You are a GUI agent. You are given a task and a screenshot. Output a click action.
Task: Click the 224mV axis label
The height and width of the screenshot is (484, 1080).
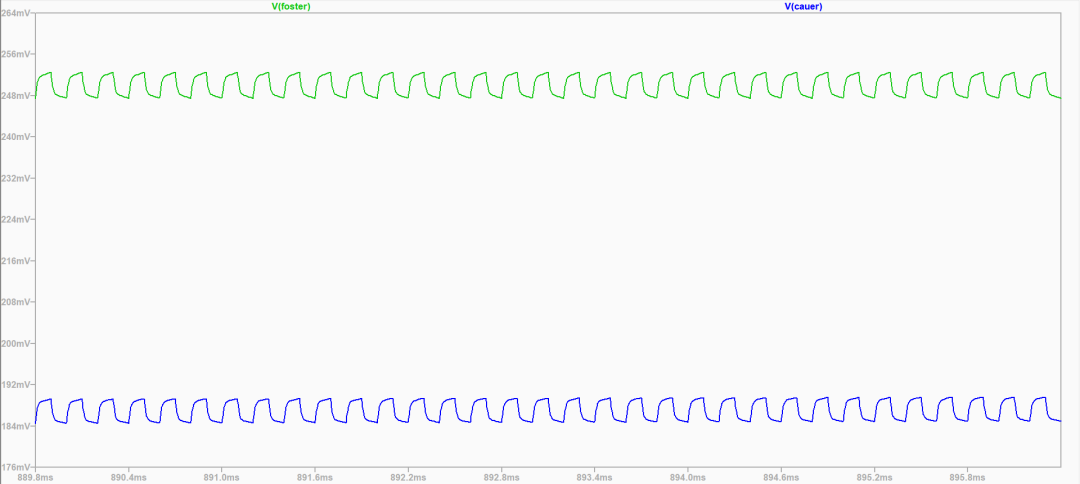(14, 220)
